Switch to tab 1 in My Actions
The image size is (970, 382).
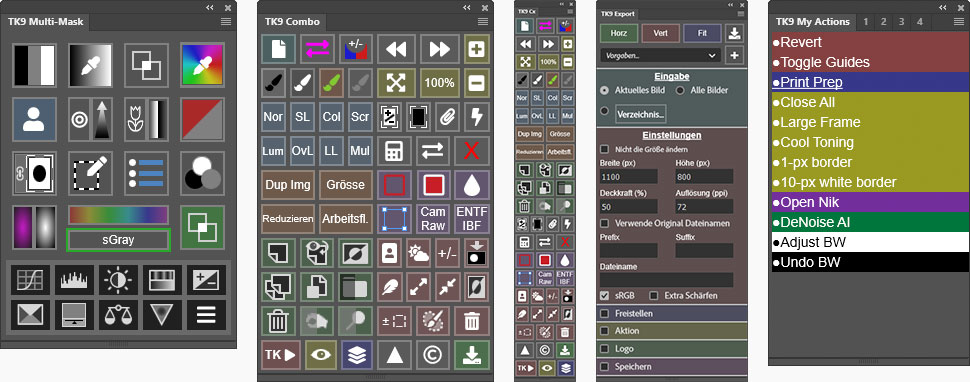pos(865,22)
